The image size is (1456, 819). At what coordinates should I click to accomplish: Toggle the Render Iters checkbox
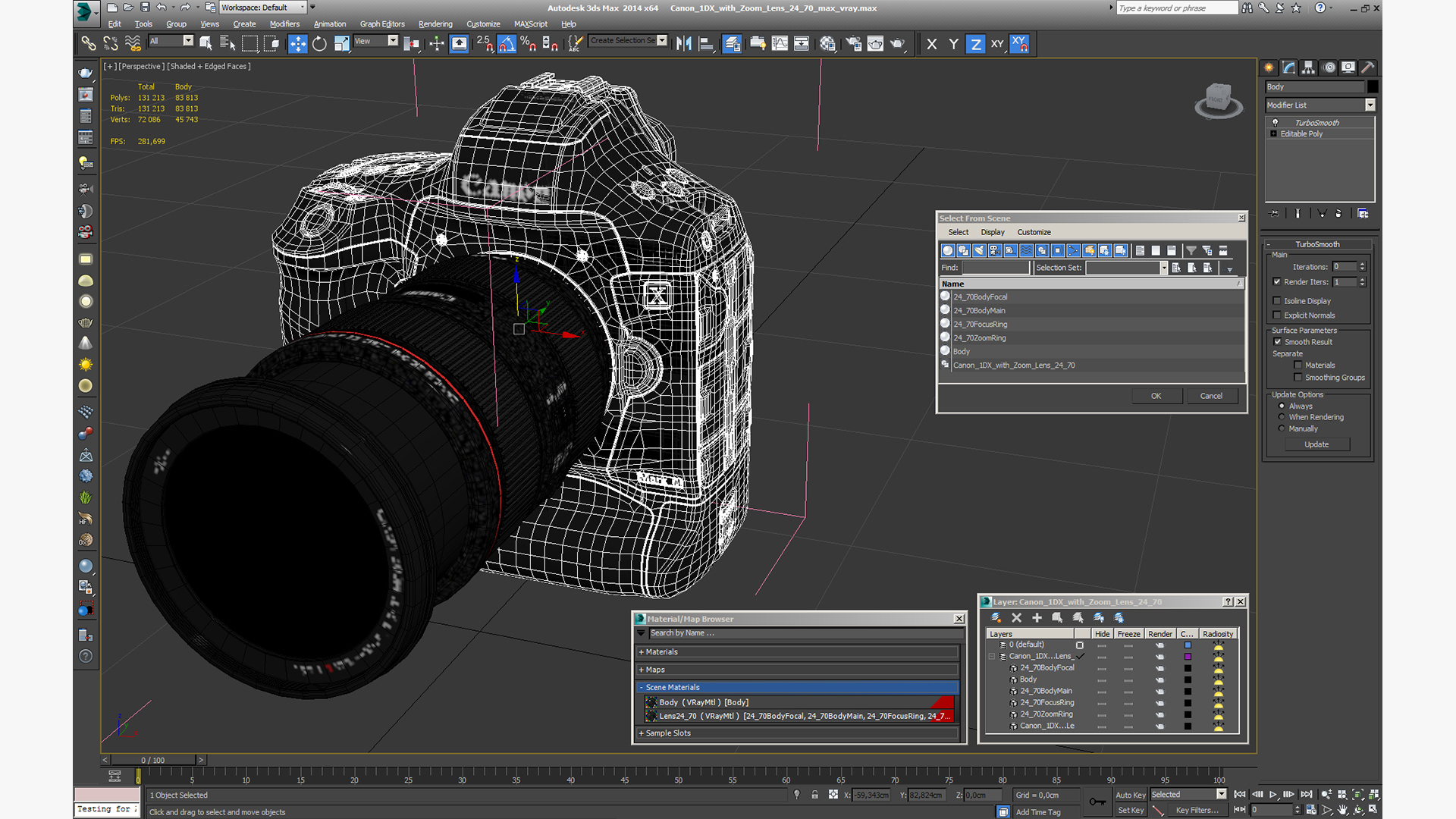coord(1277,281)
